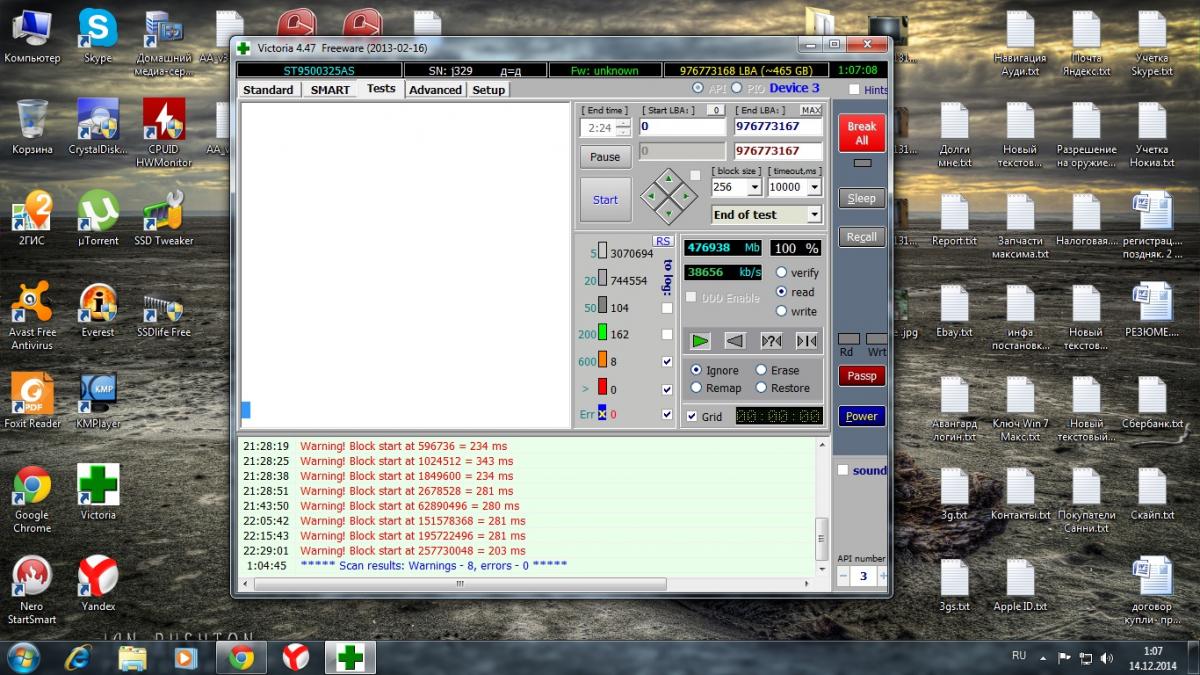The width and height of the screenshot is (1200, 675).
Task: Click the forward scan play icon
Action: tap(700, 341)
